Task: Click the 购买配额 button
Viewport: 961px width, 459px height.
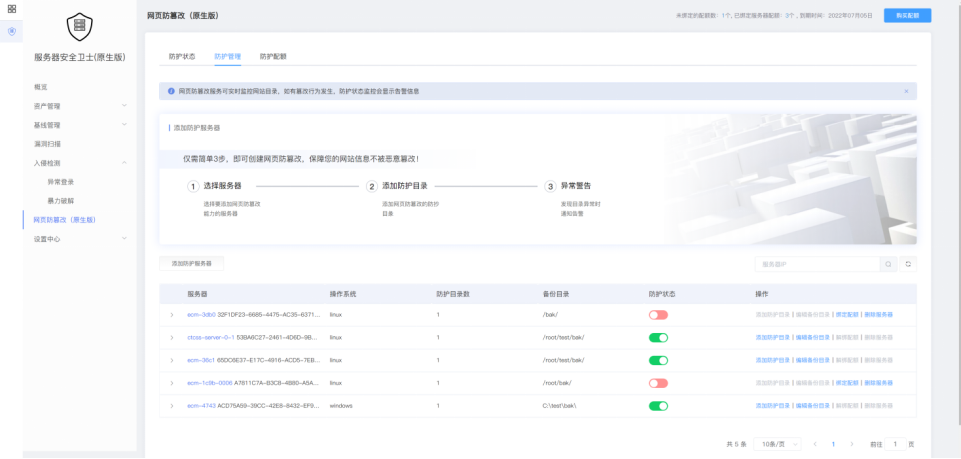Action: 907,15
